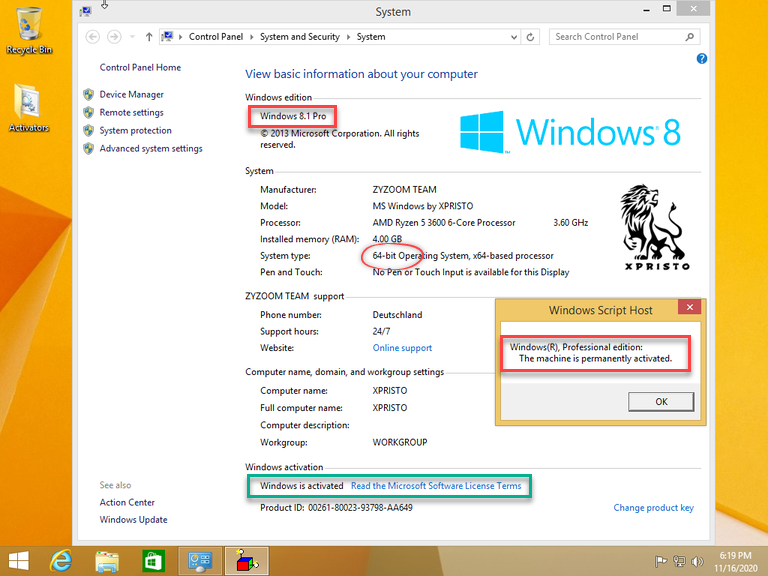The height and width of the screenshot is (576, 768).
Task: Expand the address bar history dropdown
Action: click(514, 37)
